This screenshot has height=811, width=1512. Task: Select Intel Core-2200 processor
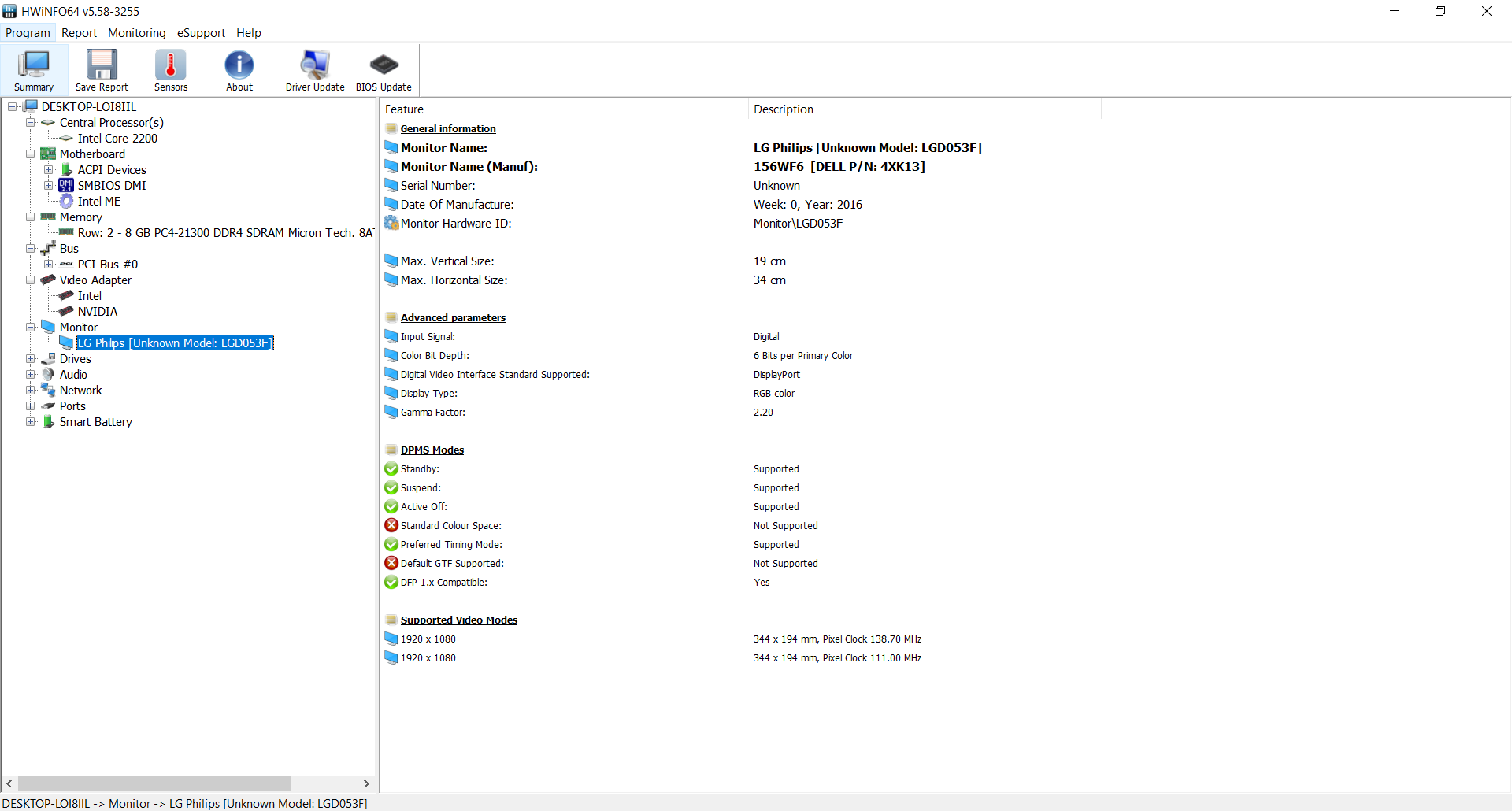coord(117,138)
